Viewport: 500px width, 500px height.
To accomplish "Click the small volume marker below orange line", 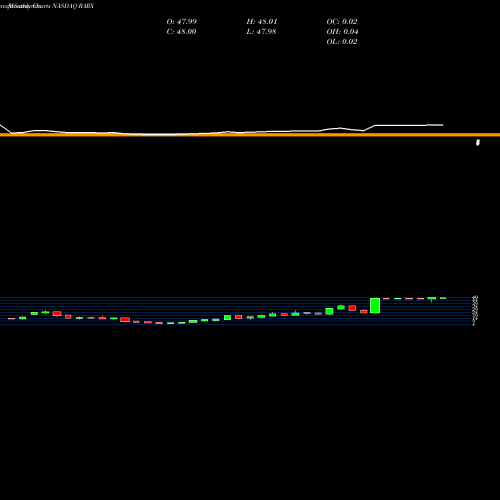I will tap(478, 143).
